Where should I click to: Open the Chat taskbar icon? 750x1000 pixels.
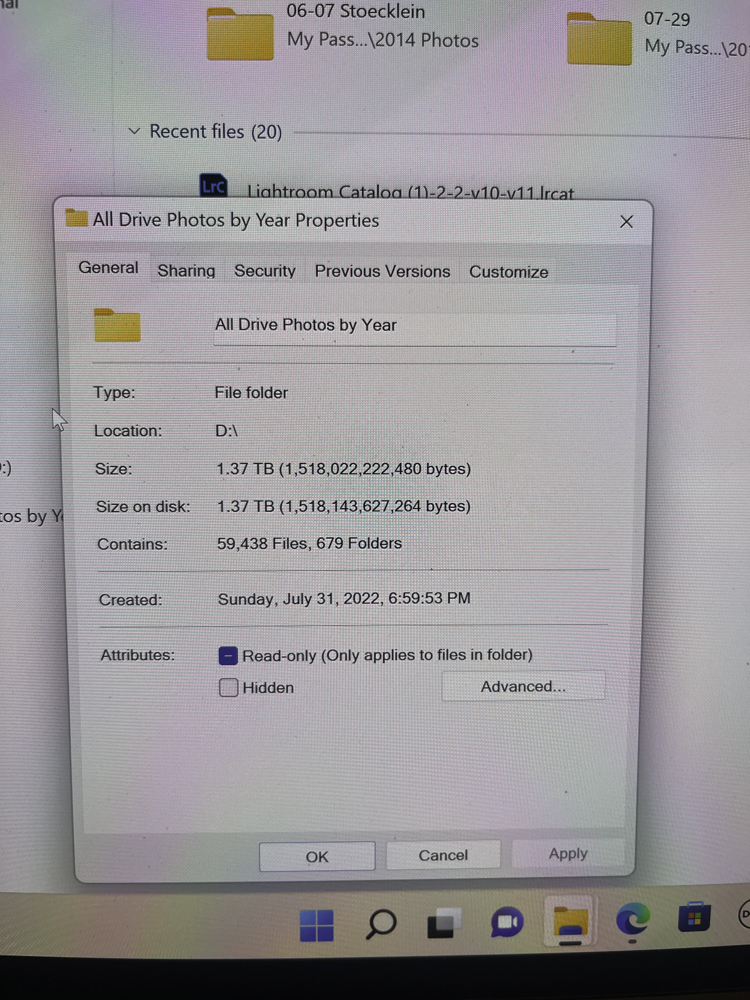click(x=507, y=922)
